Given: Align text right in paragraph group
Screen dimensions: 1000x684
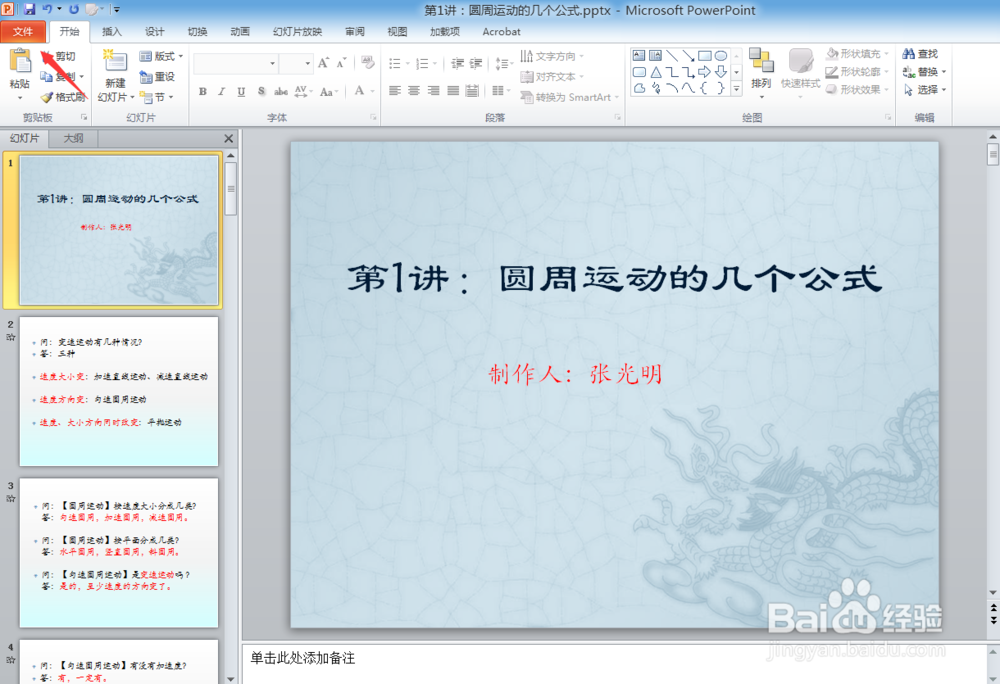Looking at the screenshot, I should coord(434,91).
